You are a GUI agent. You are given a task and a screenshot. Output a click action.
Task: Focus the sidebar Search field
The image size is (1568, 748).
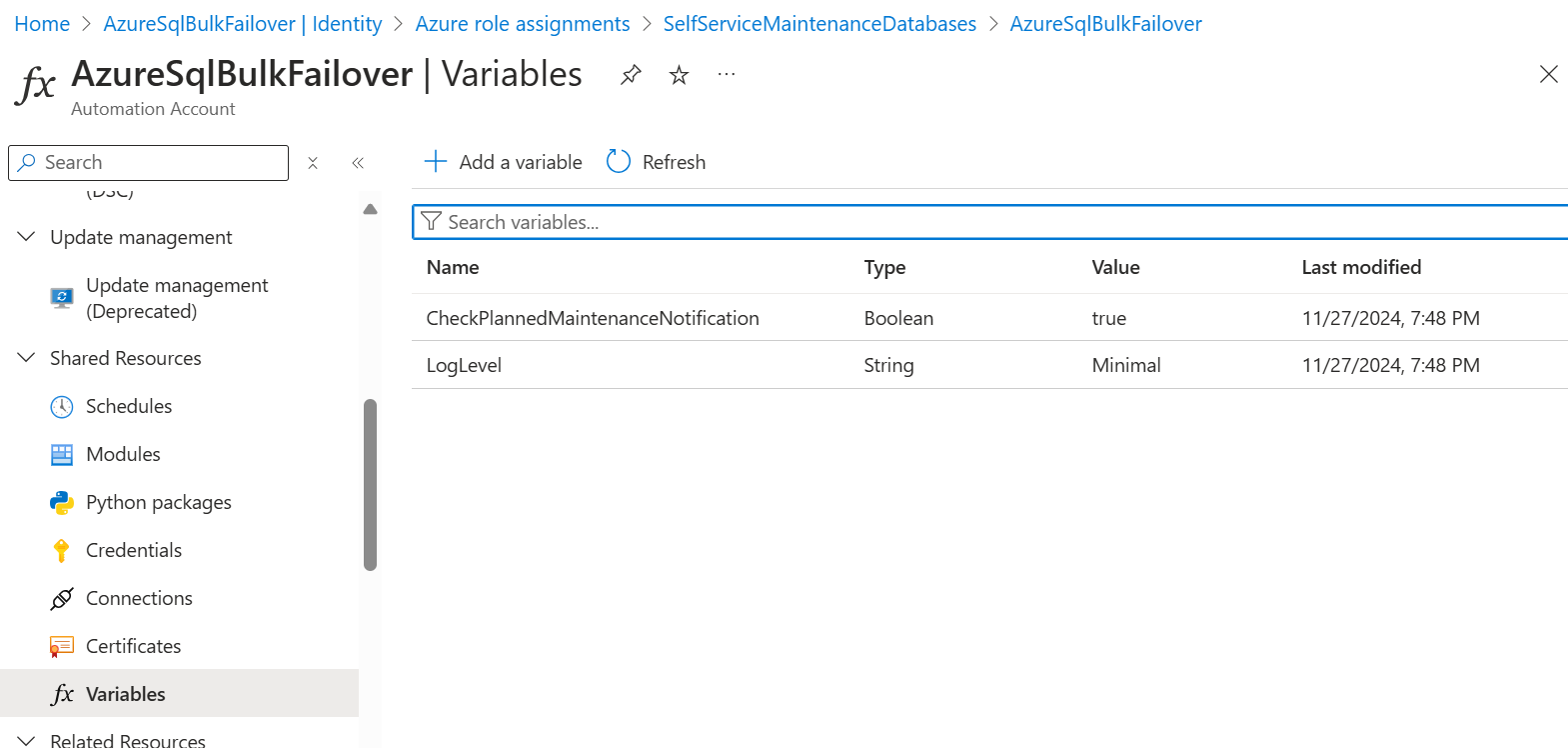148,163
